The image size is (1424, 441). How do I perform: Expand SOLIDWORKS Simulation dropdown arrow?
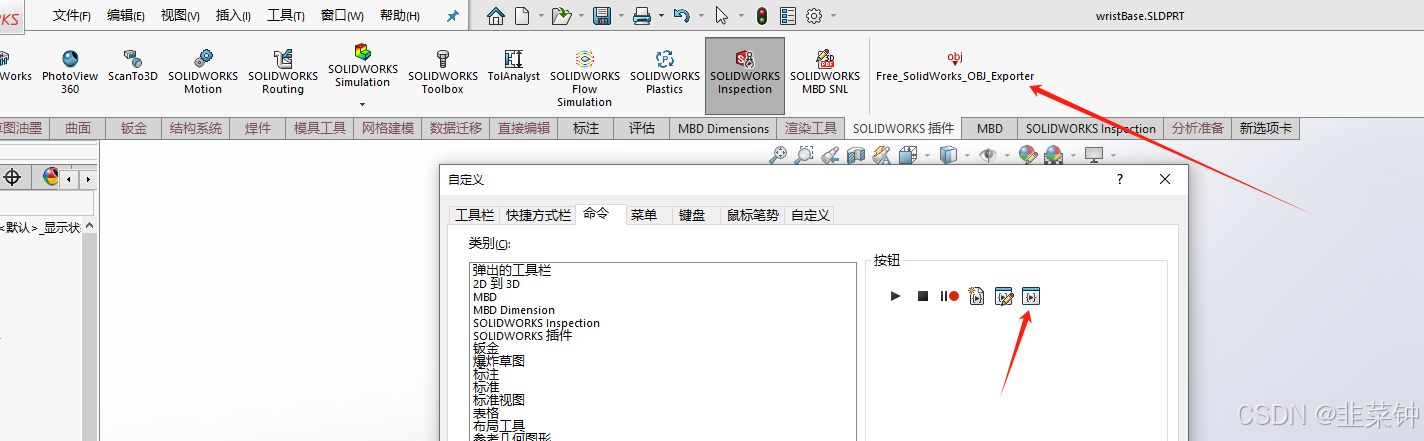click(x=363, y=104)
